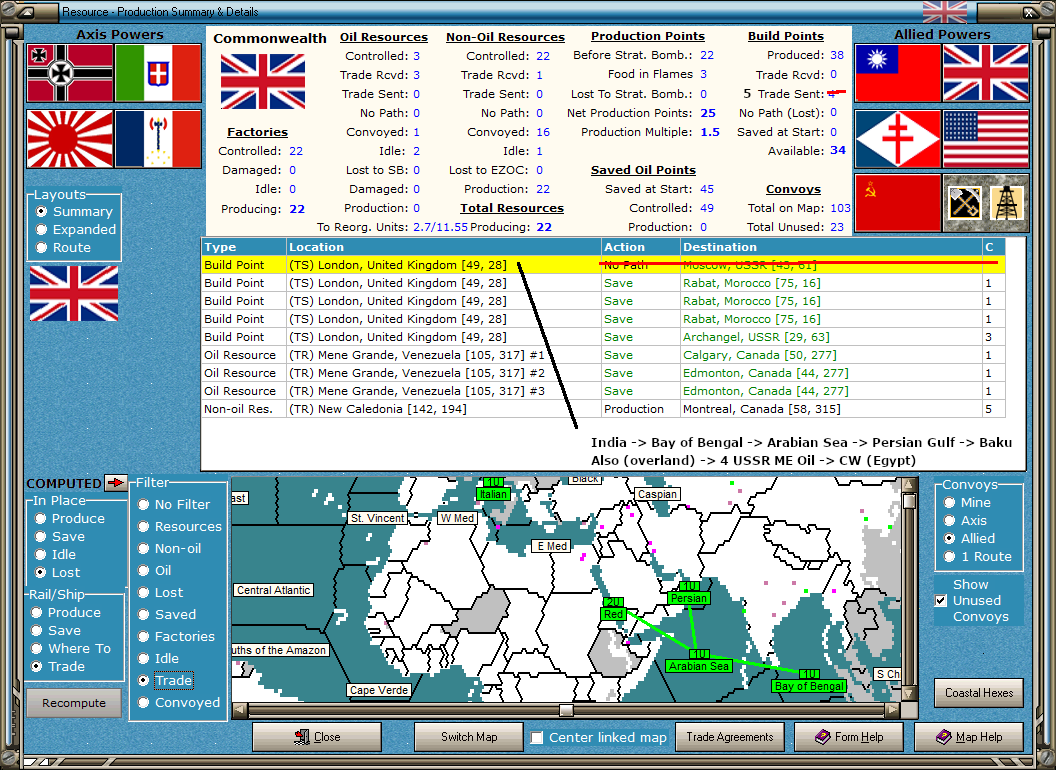Select the United States flag
The image size is (1056, 770).
pos(986,139)
